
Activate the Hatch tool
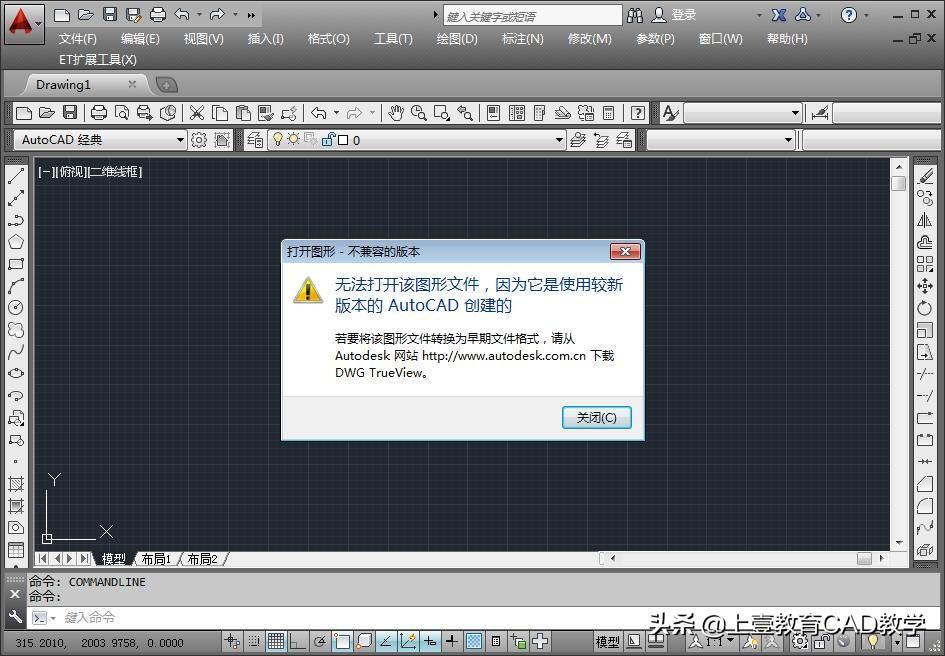point(15,483)
